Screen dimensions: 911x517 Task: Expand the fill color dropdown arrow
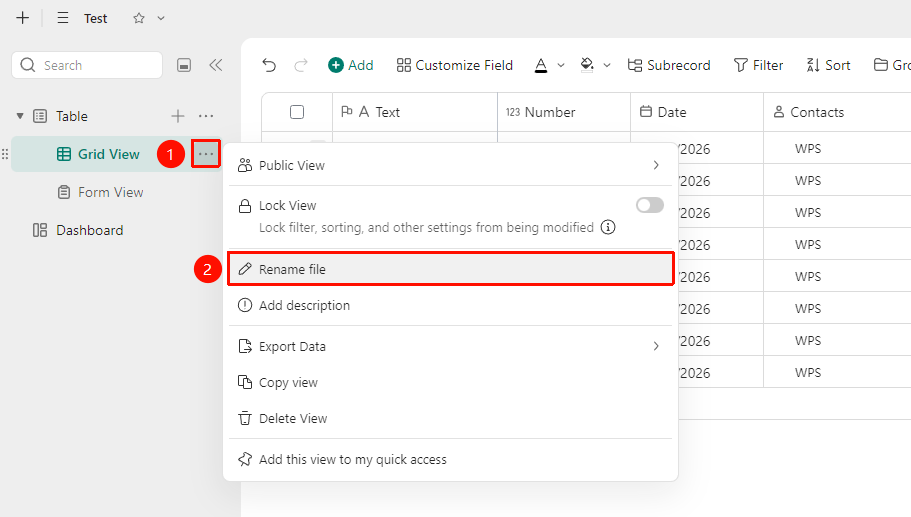coord(607,65)
